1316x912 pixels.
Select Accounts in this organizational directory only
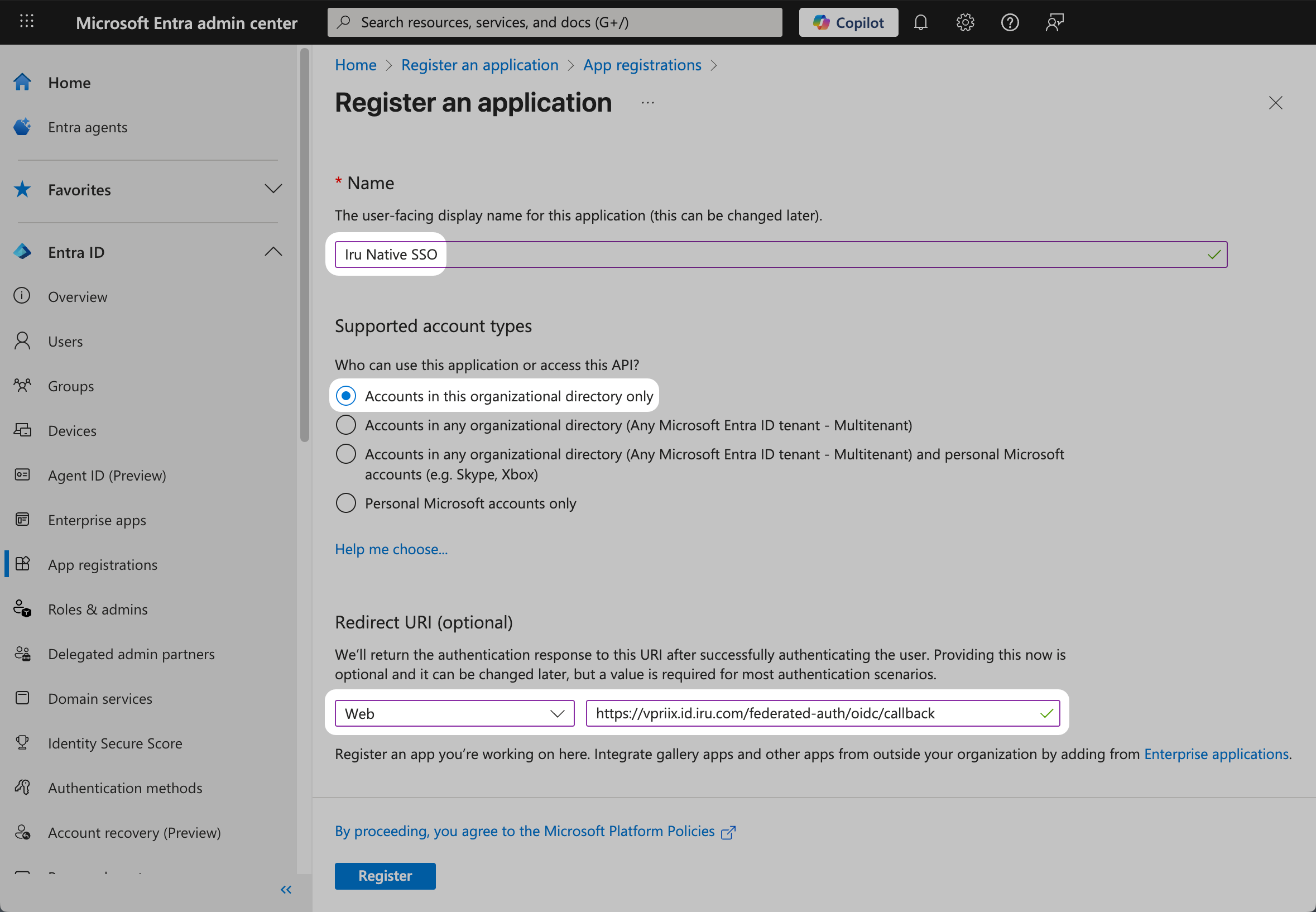point(345,396)
